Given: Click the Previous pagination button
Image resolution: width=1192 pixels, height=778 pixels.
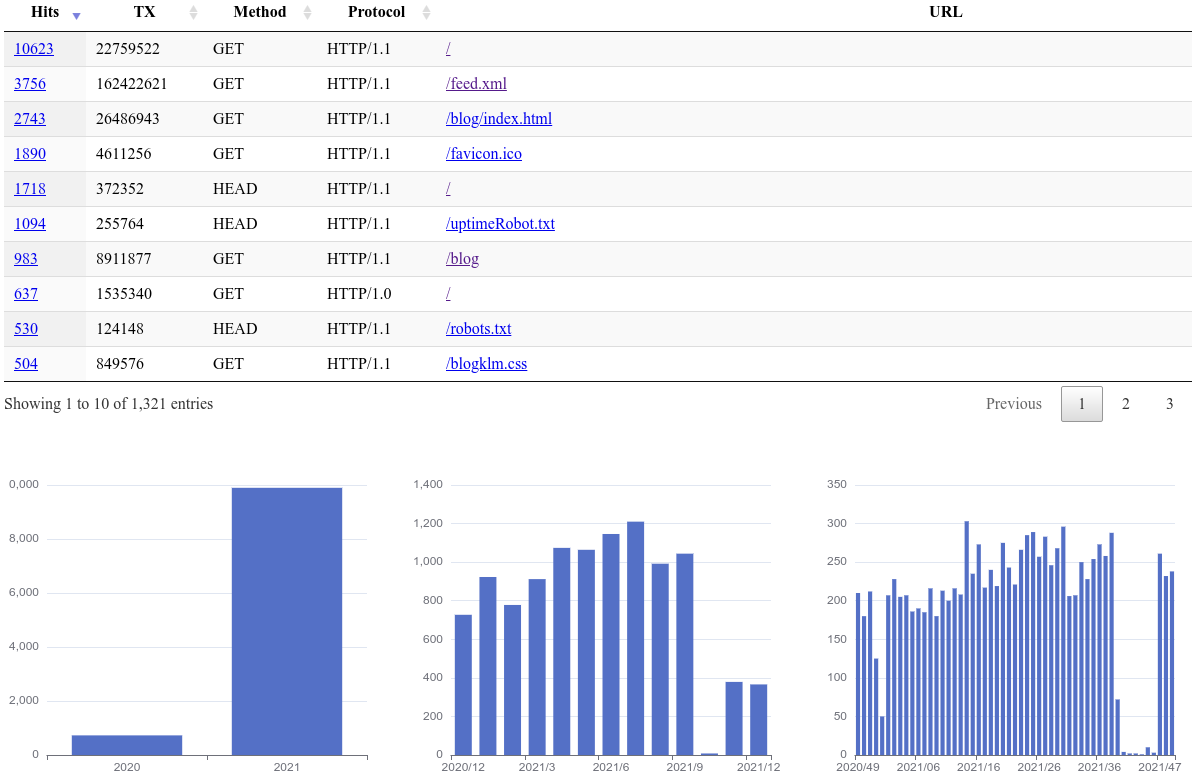Looking at the screenshot, I should (1013, 404).
